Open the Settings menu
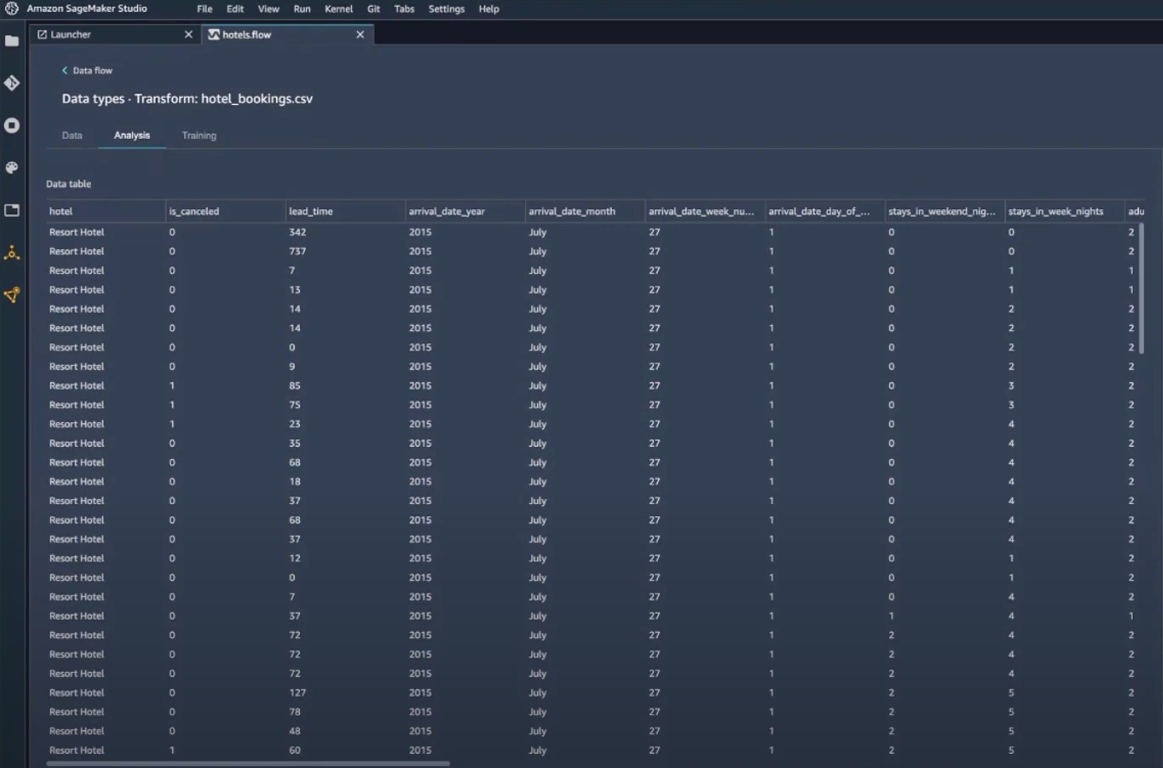Viewport: 1163px width, 768px height. (x=447, y=9)
